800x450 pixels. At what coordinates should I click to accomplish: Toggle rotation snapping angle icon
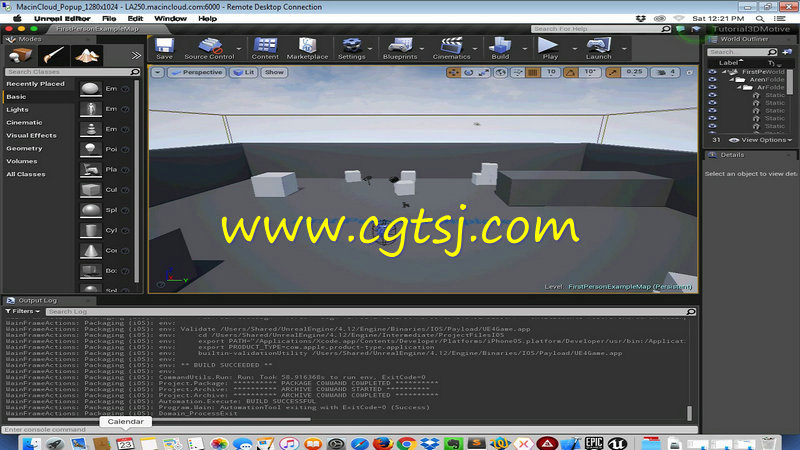pos(570,72)
